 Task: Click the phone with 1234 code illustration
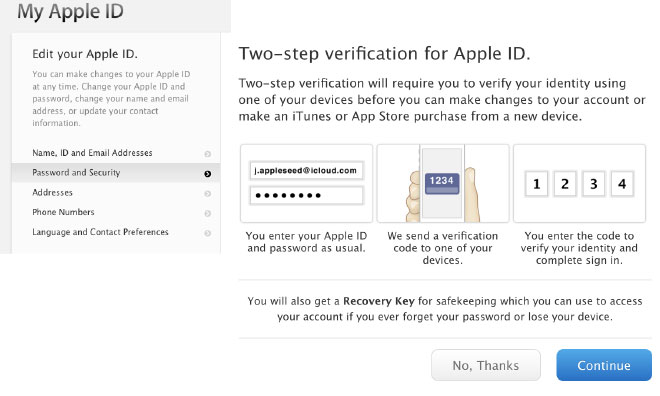click(x=443, y=183)
